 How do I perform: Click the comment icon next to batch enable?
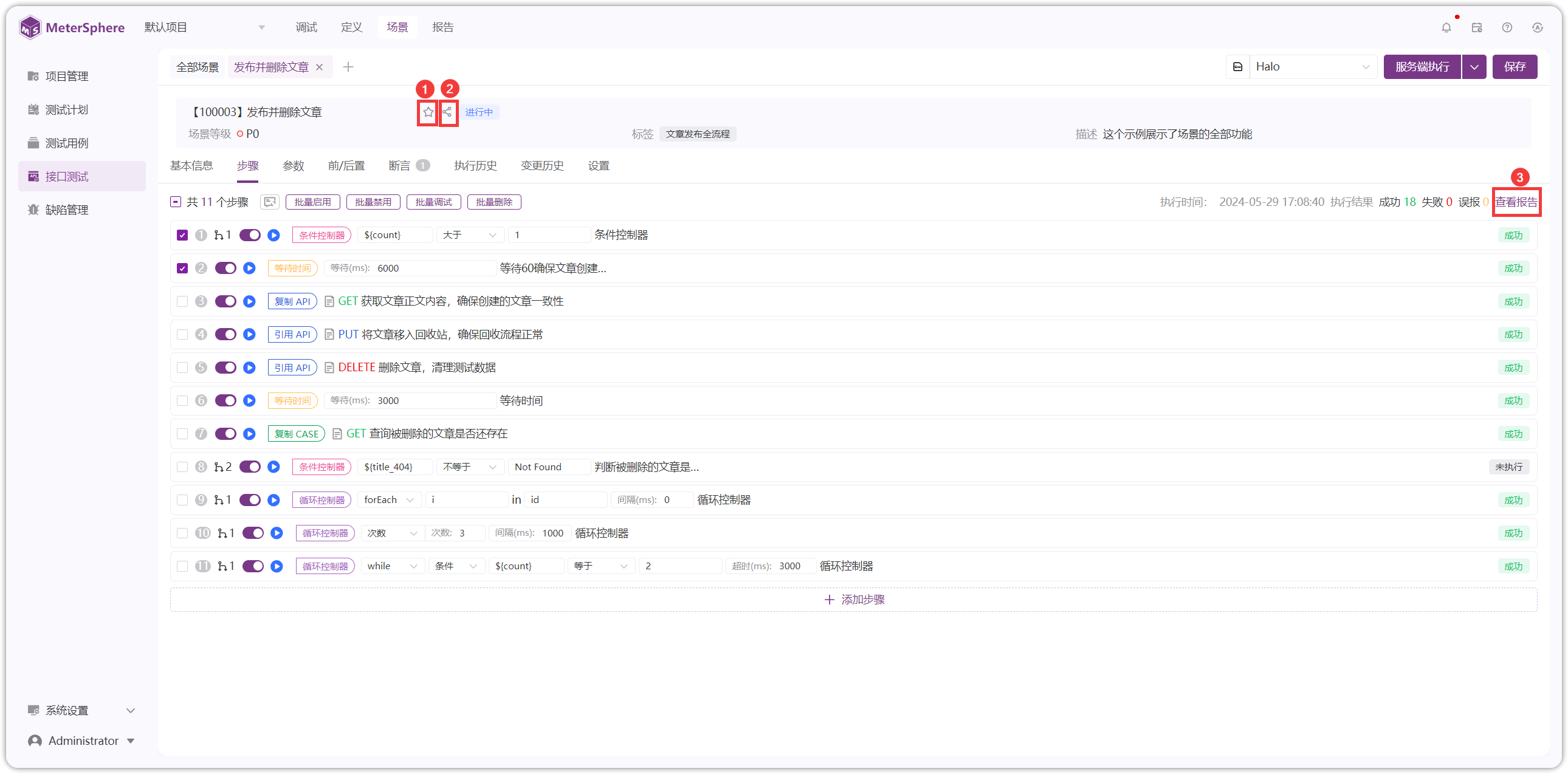pos(270,202)
